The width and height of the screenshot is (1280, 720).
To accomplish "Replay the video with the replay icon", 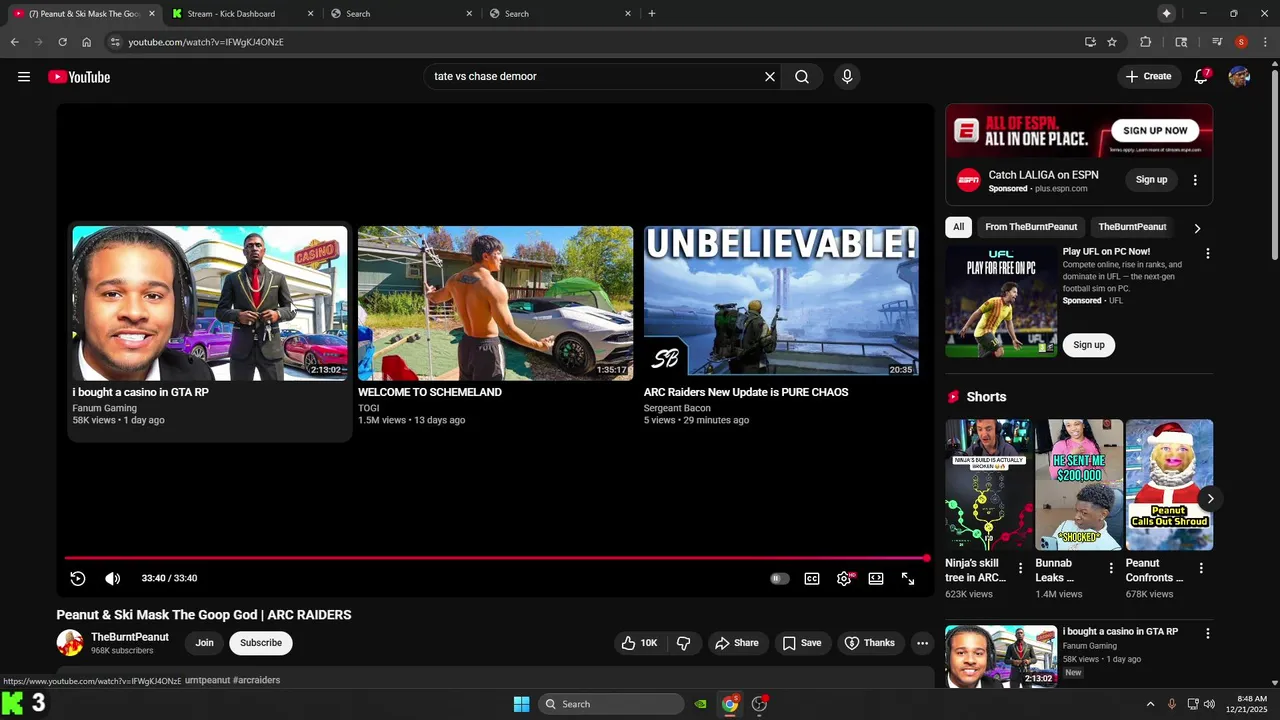I will click(x=78, y=578).
